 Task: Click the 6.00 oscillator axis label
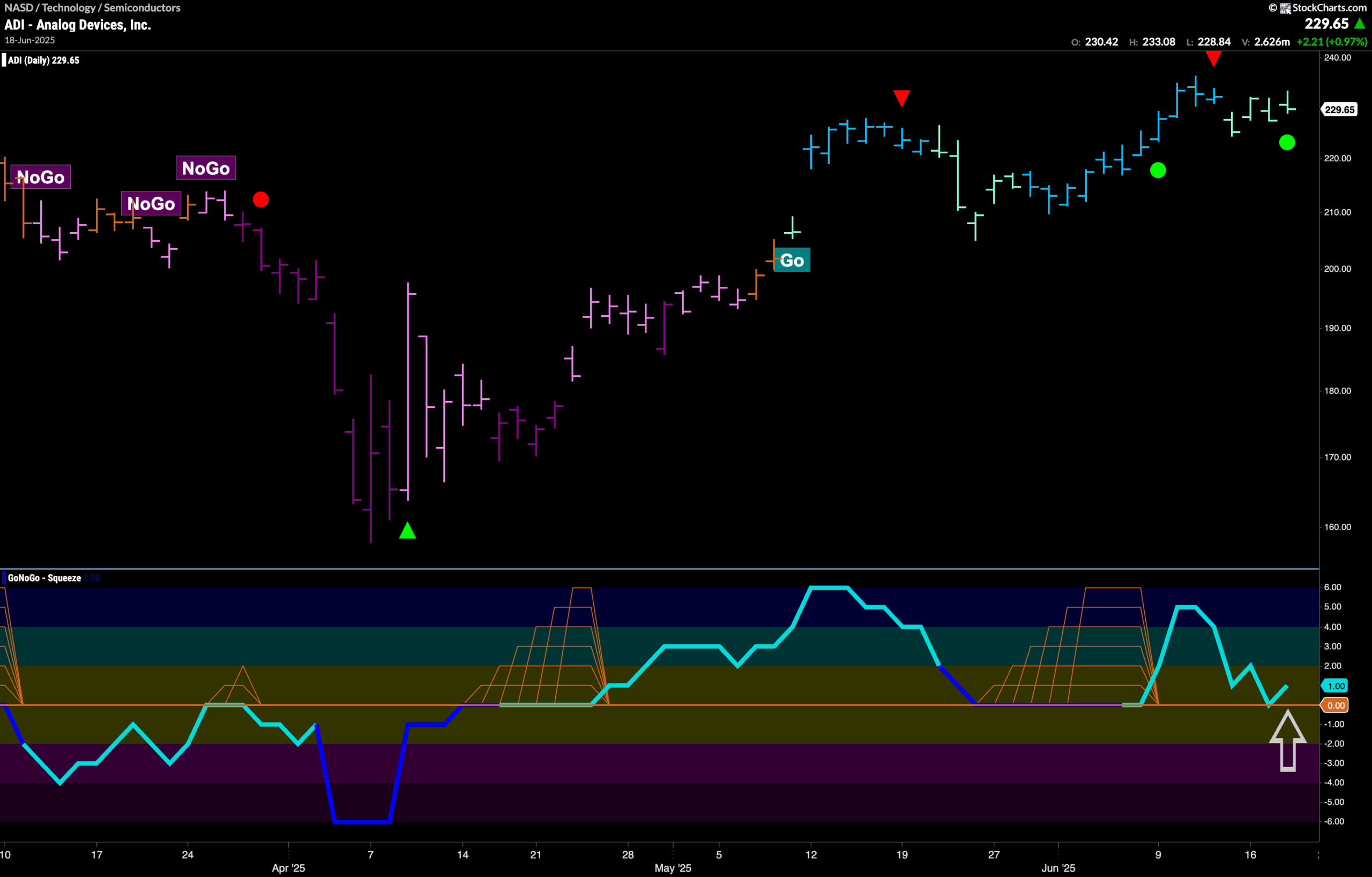(x=1333, y=587)
